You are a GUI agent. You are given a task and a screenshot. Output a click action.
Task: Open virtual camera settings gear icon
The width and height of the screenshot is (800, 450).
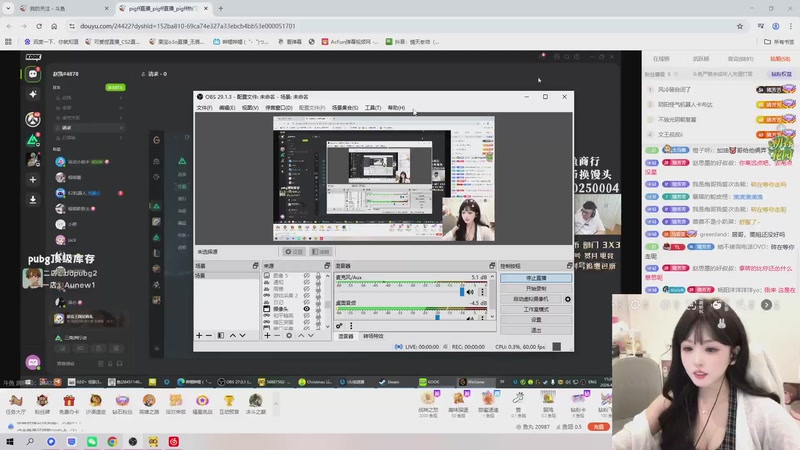(567, 299)
